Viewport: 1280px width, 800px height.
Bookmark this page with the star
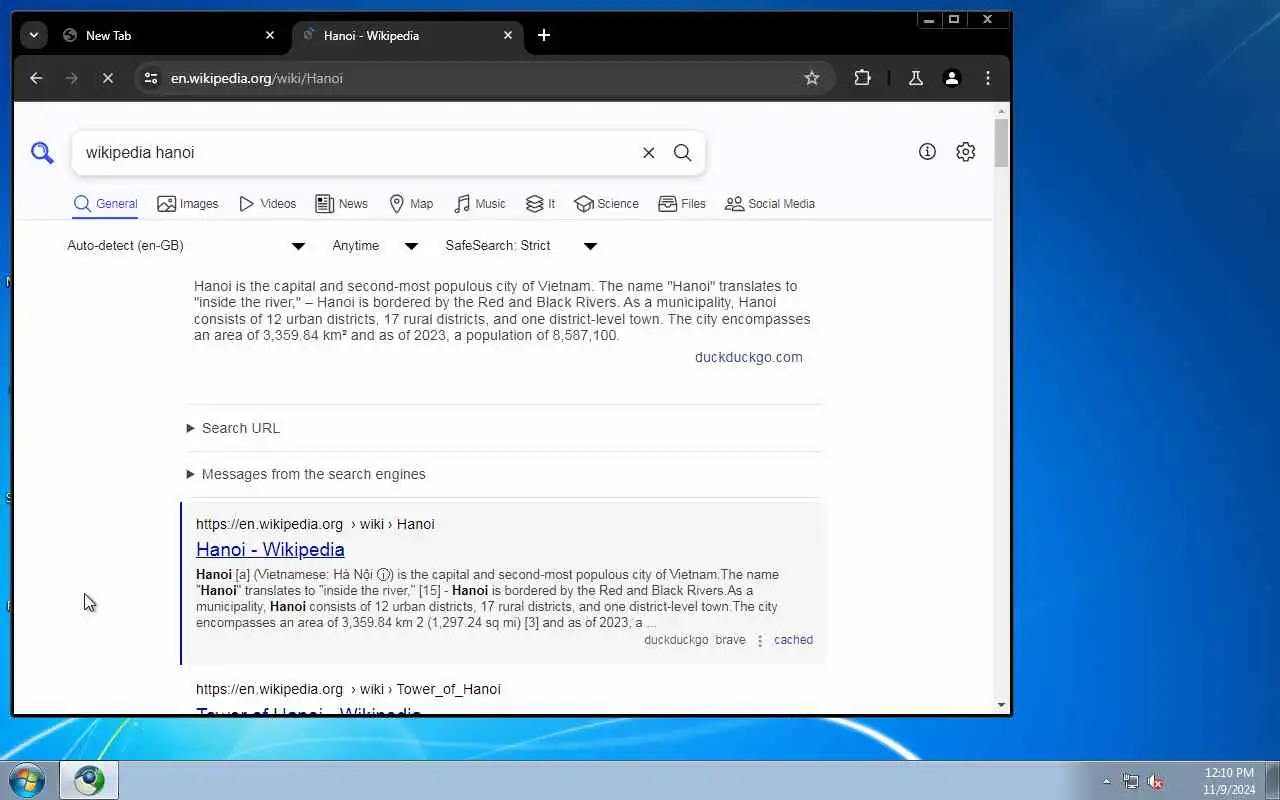[x=812, y=78]
